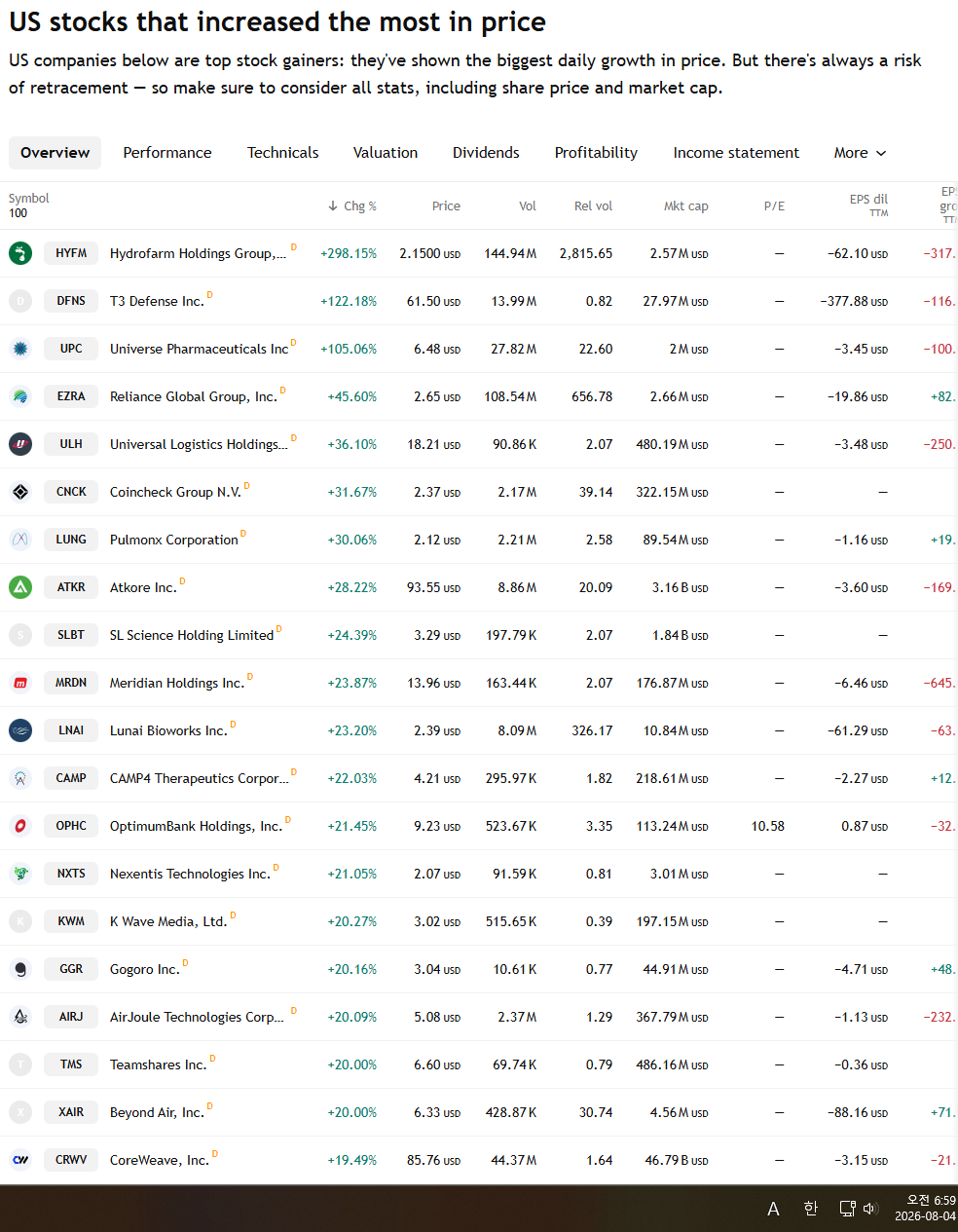Sort by the Mkt cap column header
Viewport: 958px width, 1232px height.
coord(685,205)
